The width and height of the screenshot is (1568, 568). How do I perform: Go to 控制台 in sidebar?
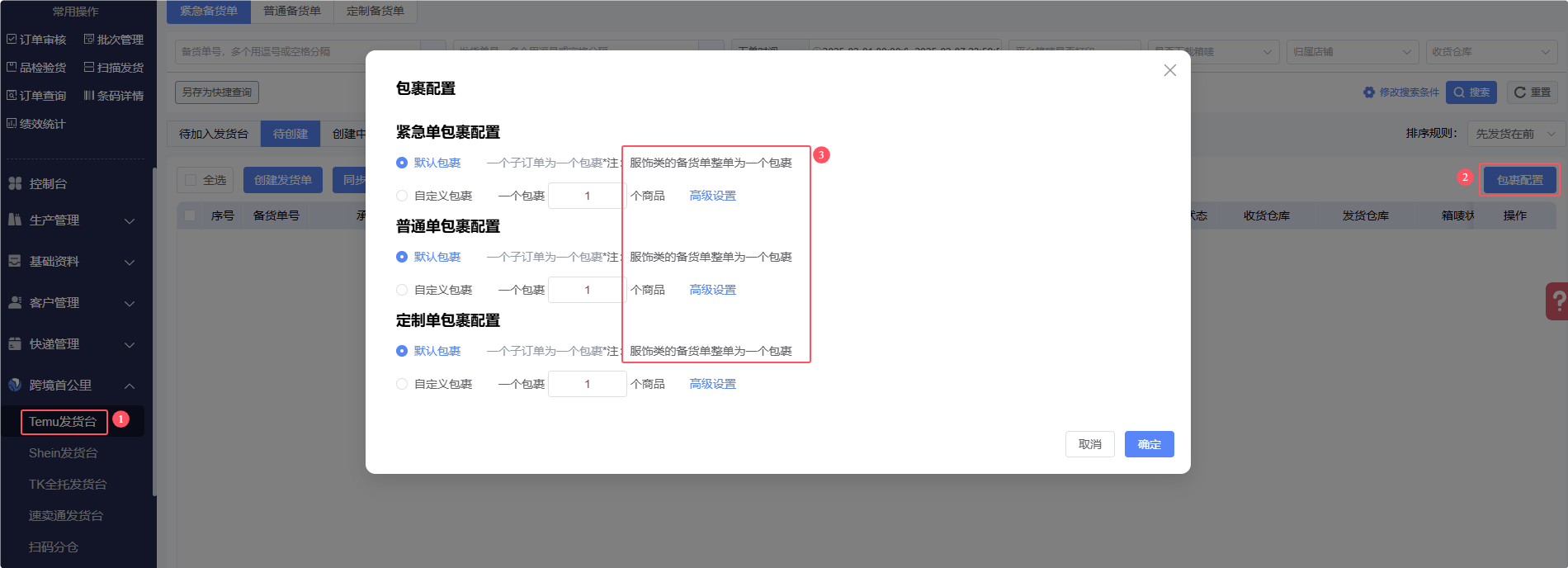coord(48,183)
